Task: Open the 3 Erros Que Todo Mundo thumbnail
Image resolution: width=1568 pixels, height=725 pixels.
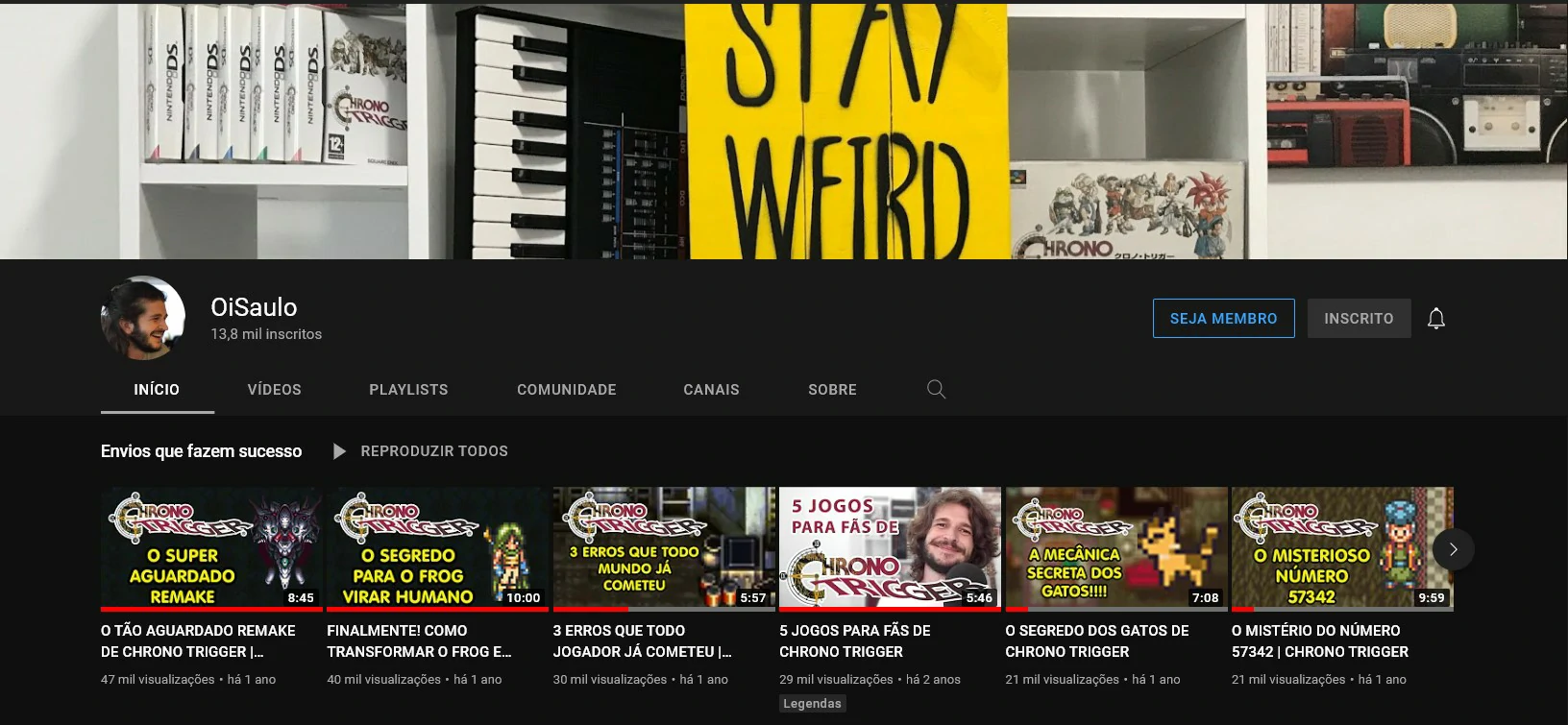Action: click(x=664, y=548)
